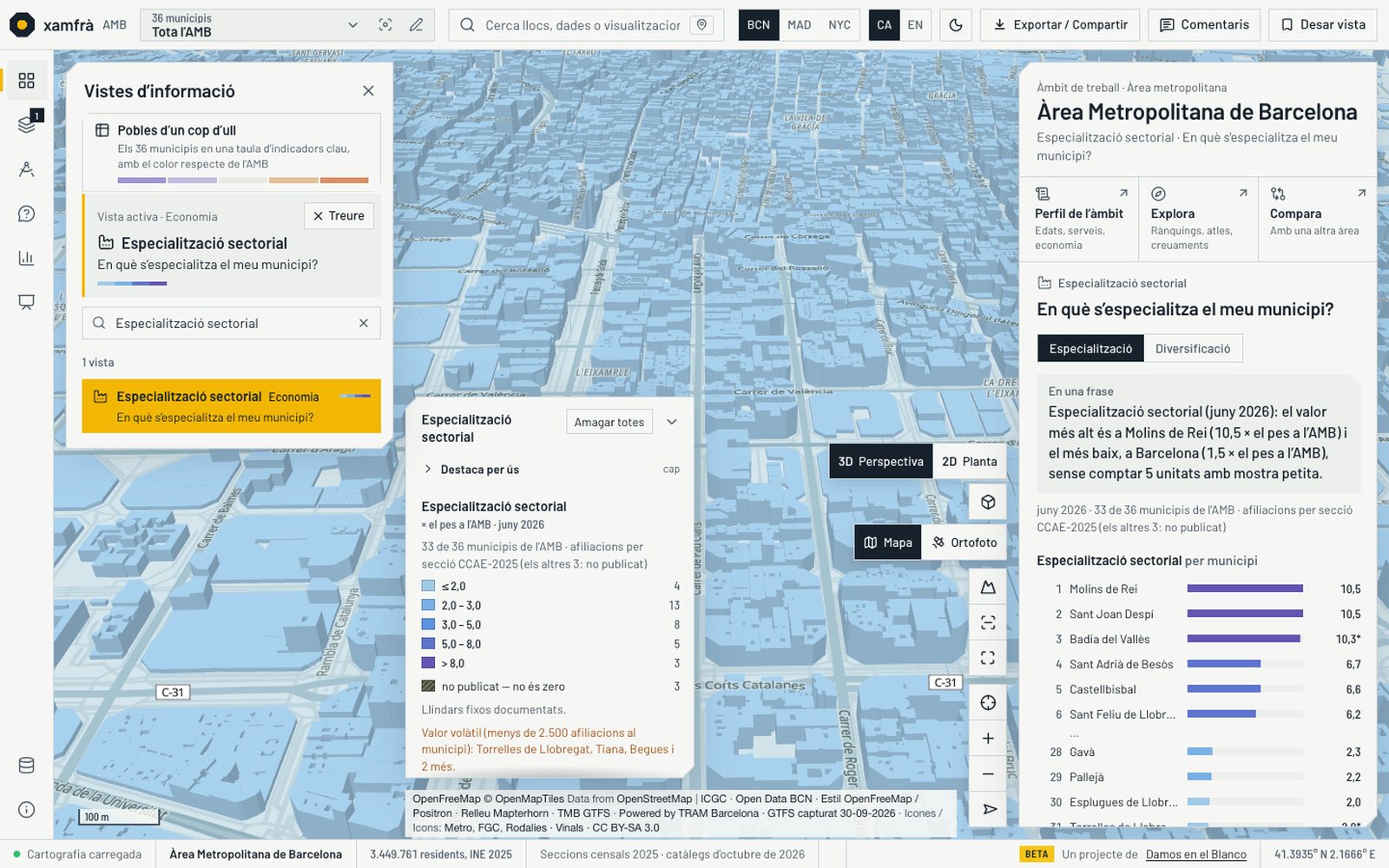Image resolution: width=1389 pixels, height=868 pixels.
Task: Click the fullscreen icon on map controls
Action: [x=988, y=658]
